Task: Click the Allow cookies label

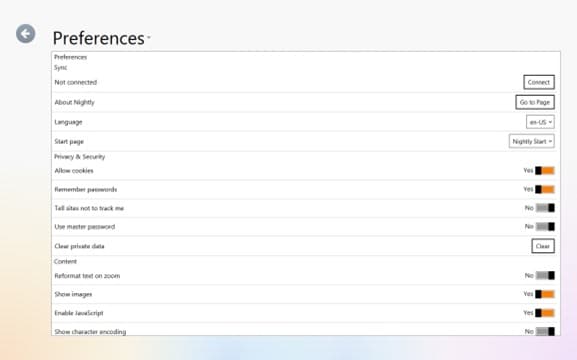Action: [74, 171]
